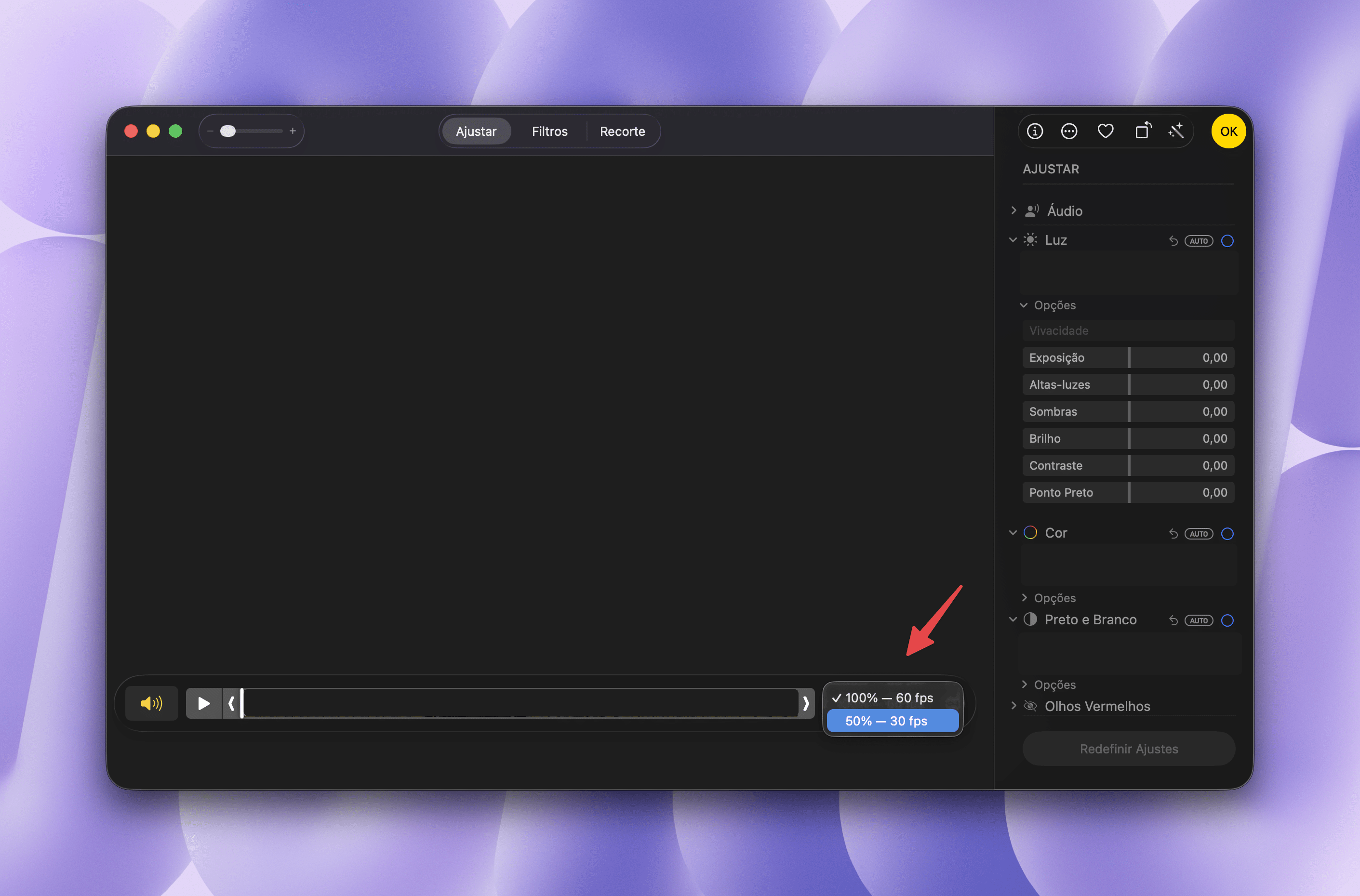Switch to the Filtros tab
This screenshot has width=1360, height=896.
pyautogui.click(x=549, y=132)
